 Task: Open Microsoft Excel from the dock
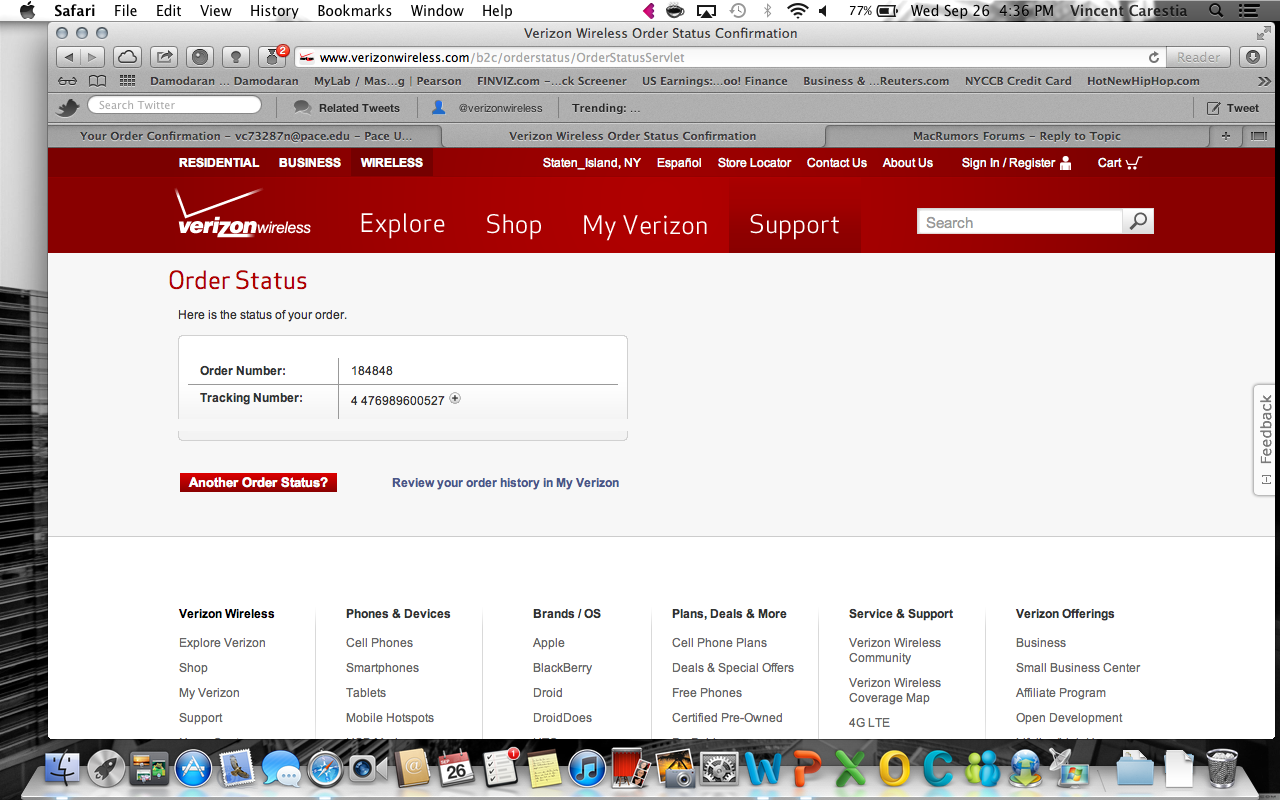click(x=850, y=768)
